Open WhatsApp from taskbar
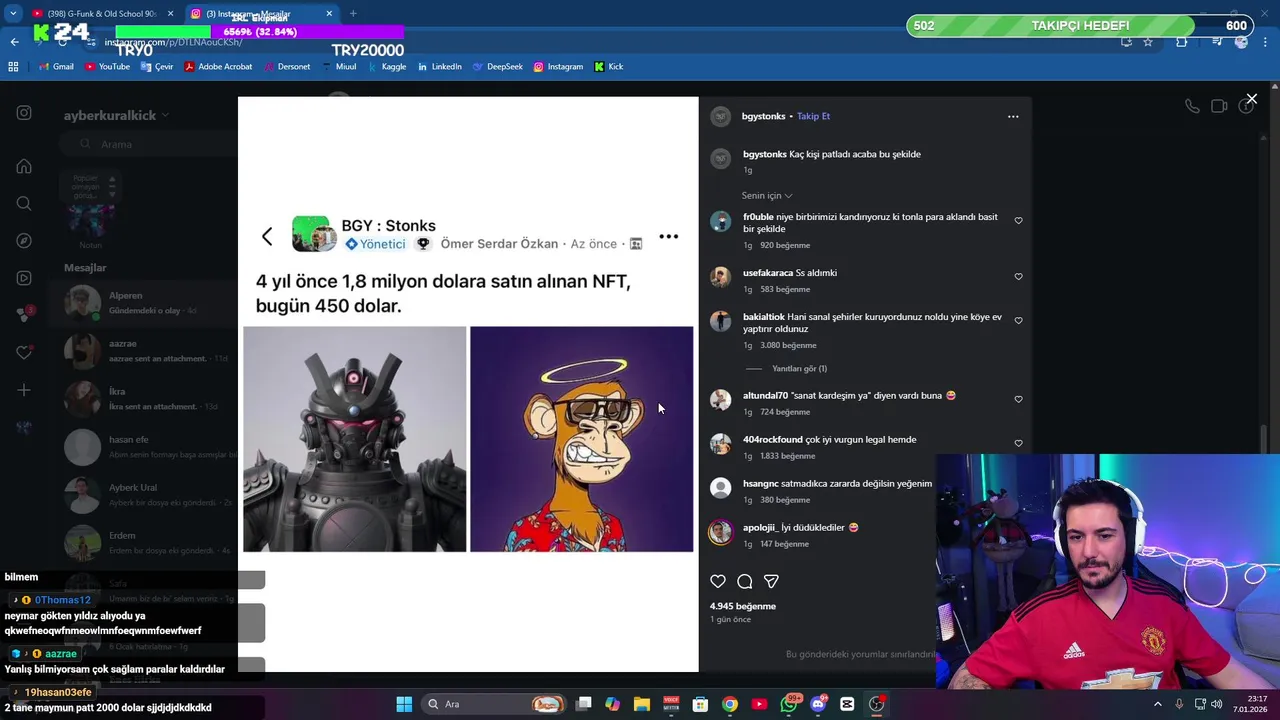The image size is (1280, 720). tap(790, 704)
